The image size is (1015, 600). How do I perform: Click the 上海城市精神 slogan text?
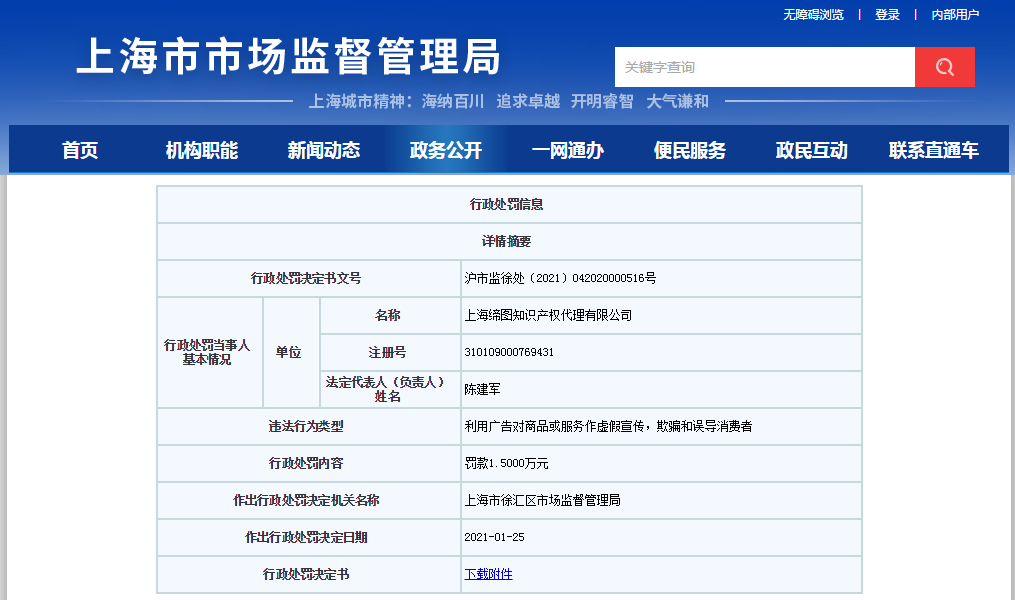[508, 101]
